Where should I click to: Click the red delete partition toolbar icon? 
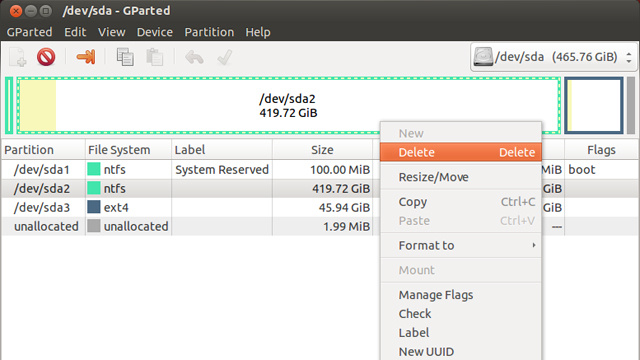[x=46, y=57]
